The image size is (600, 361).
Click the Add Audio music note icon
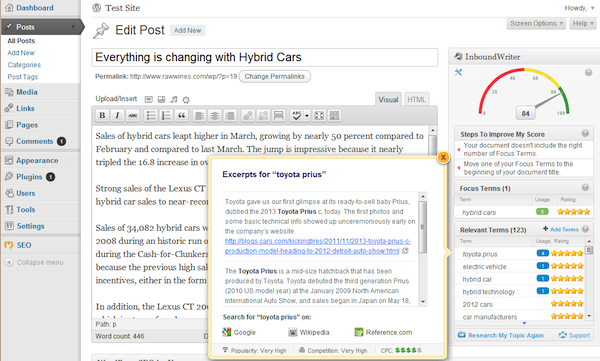pos(174,100)
